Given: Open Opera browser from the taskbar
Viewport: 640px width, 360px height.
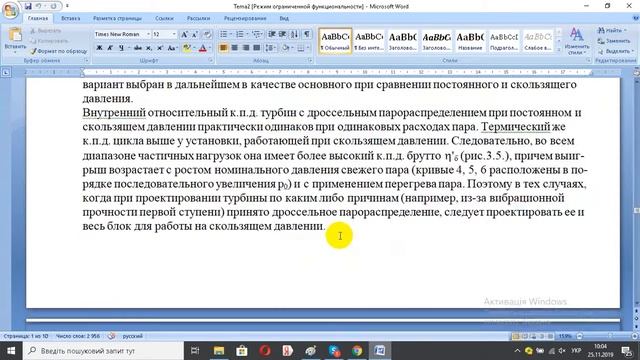Looking at the screenshot, I should [265, 351].
